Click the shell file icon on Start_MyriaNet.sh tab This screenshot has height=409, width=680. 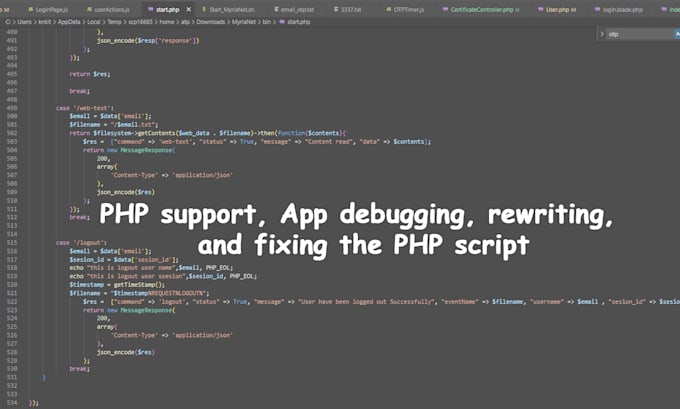(x=204, y=10)
